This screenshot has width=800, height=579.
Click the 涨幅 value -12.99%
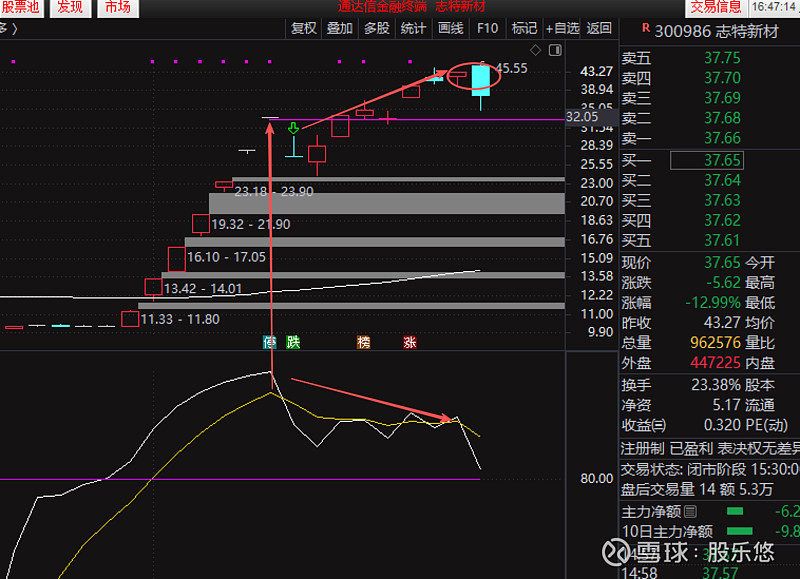713,303
